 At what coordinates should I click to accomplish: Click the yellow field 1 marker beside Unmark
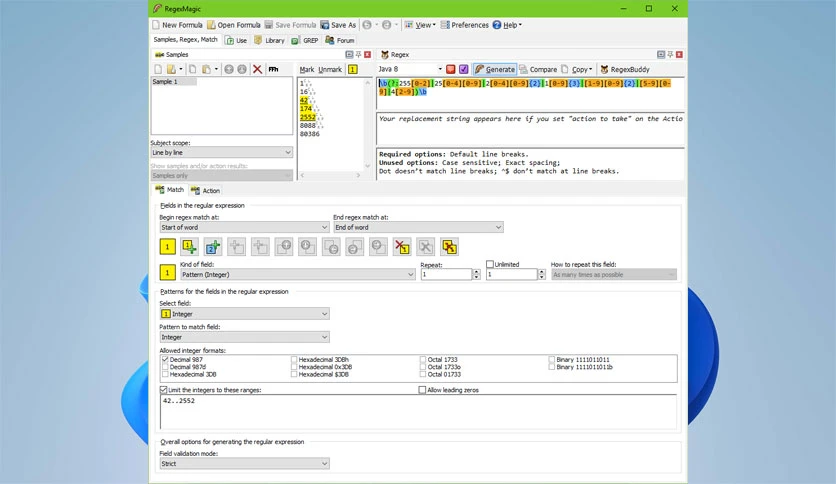pyautogui.click(x=352, y=69)
